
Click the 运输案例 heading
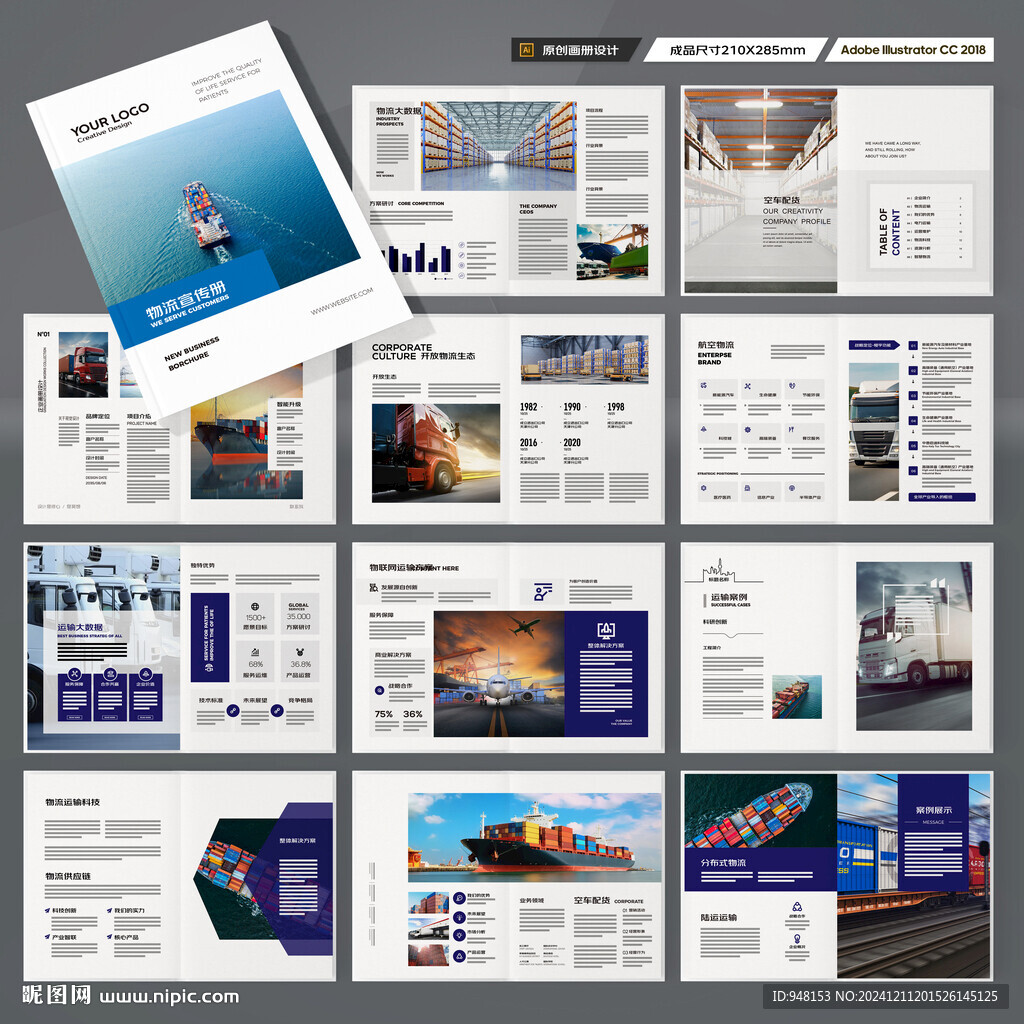(729, 597)
